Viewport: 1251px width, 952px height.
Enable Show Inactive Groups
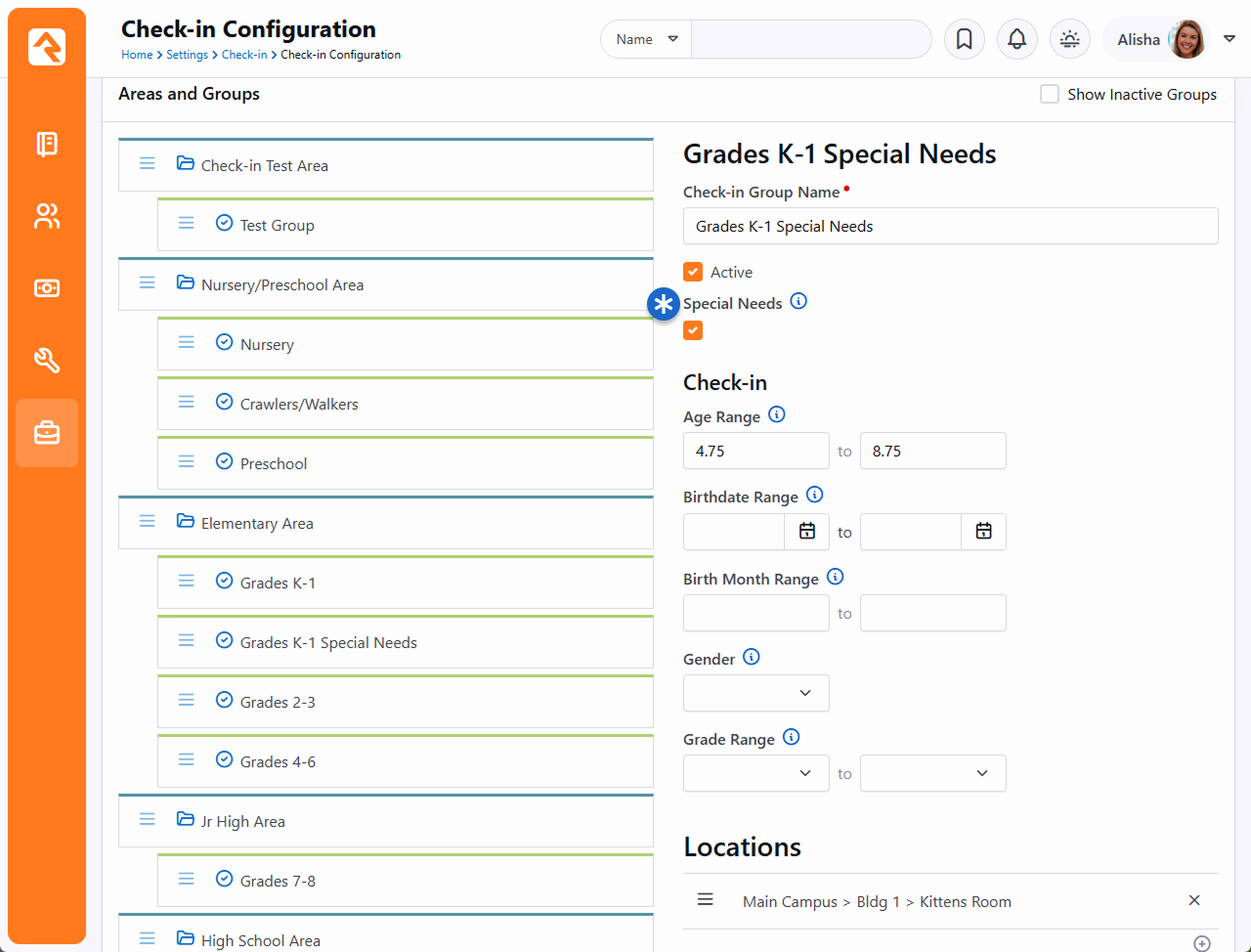[1050, 94]
